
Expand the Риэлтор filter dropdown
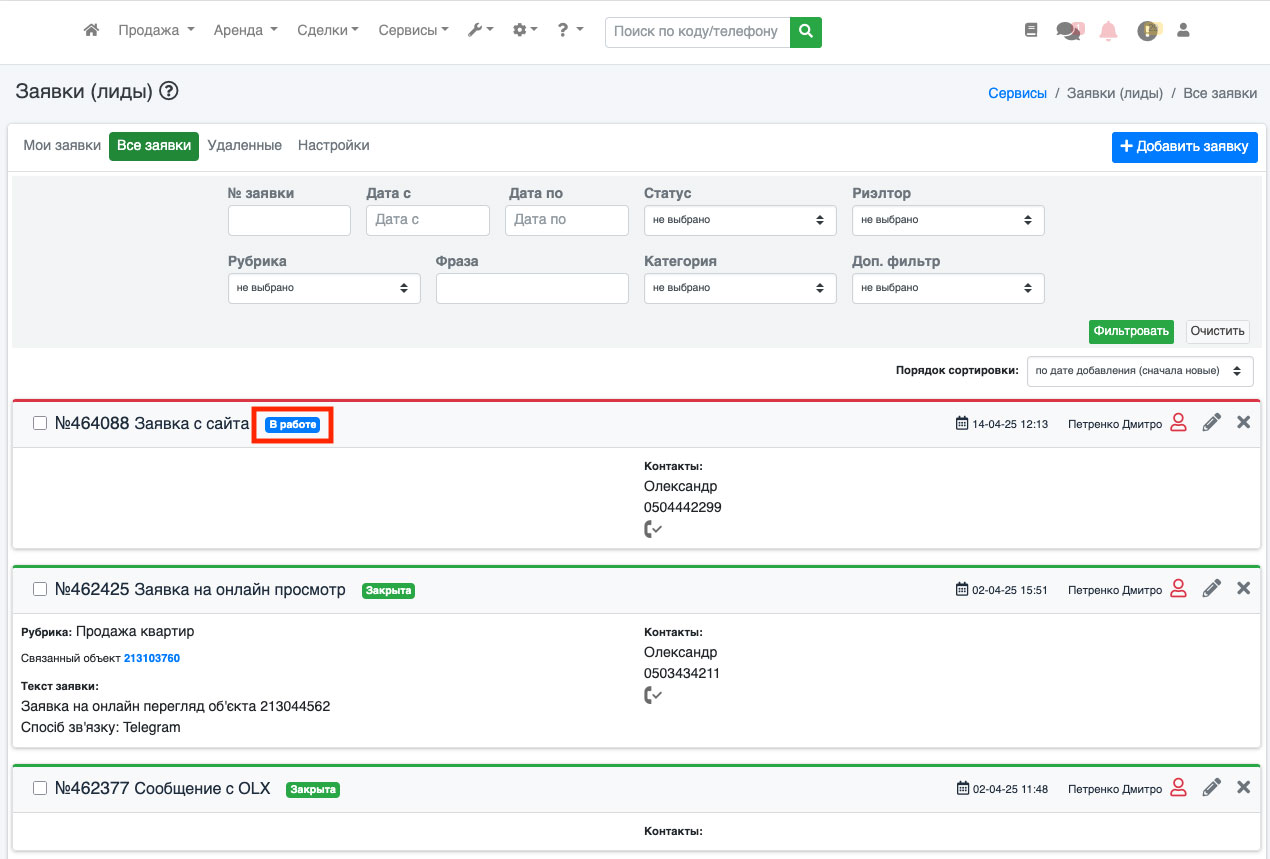tap(948, 220)
